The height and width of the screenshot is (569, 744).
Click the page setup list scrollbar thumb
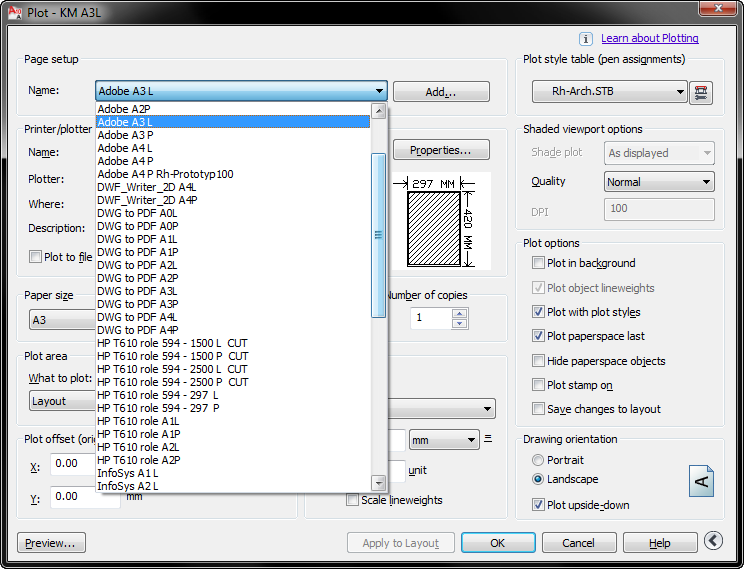pos(378,235)
